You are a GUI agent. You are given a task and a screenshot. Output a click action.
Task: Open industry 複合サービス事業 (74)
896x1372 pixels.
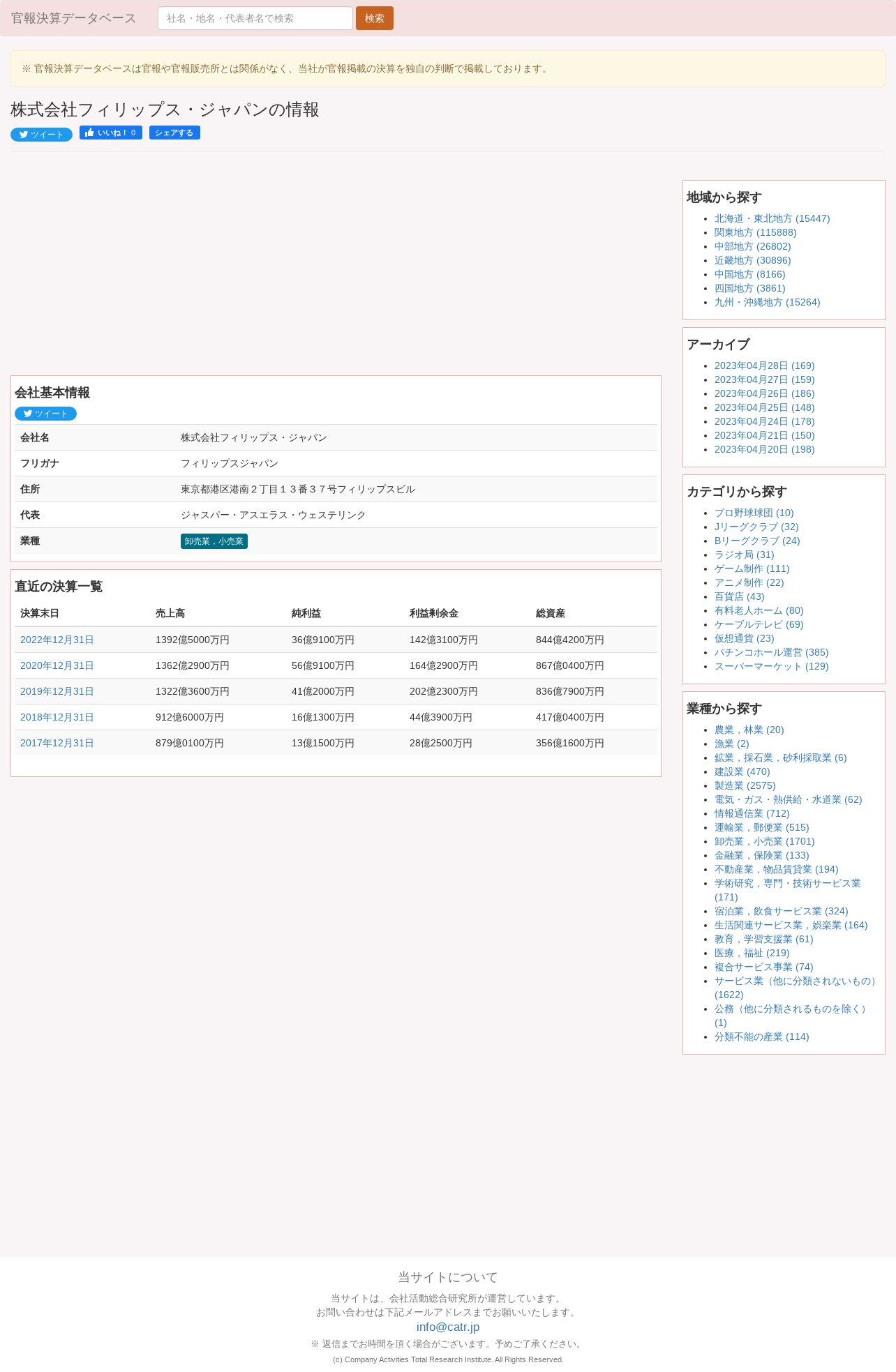[x=763, y=967]
